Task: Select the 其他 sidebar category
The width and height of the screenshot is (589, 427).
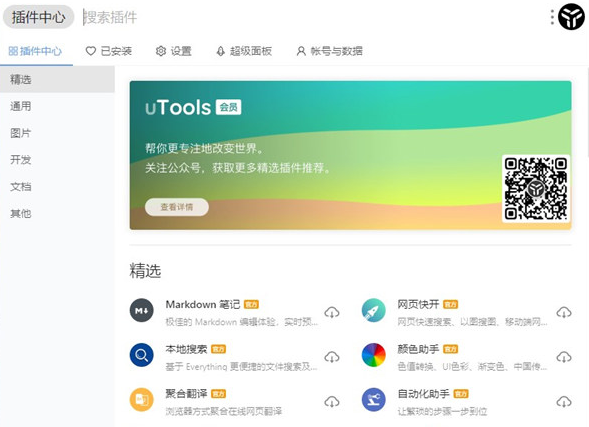Action: [57, 213]
